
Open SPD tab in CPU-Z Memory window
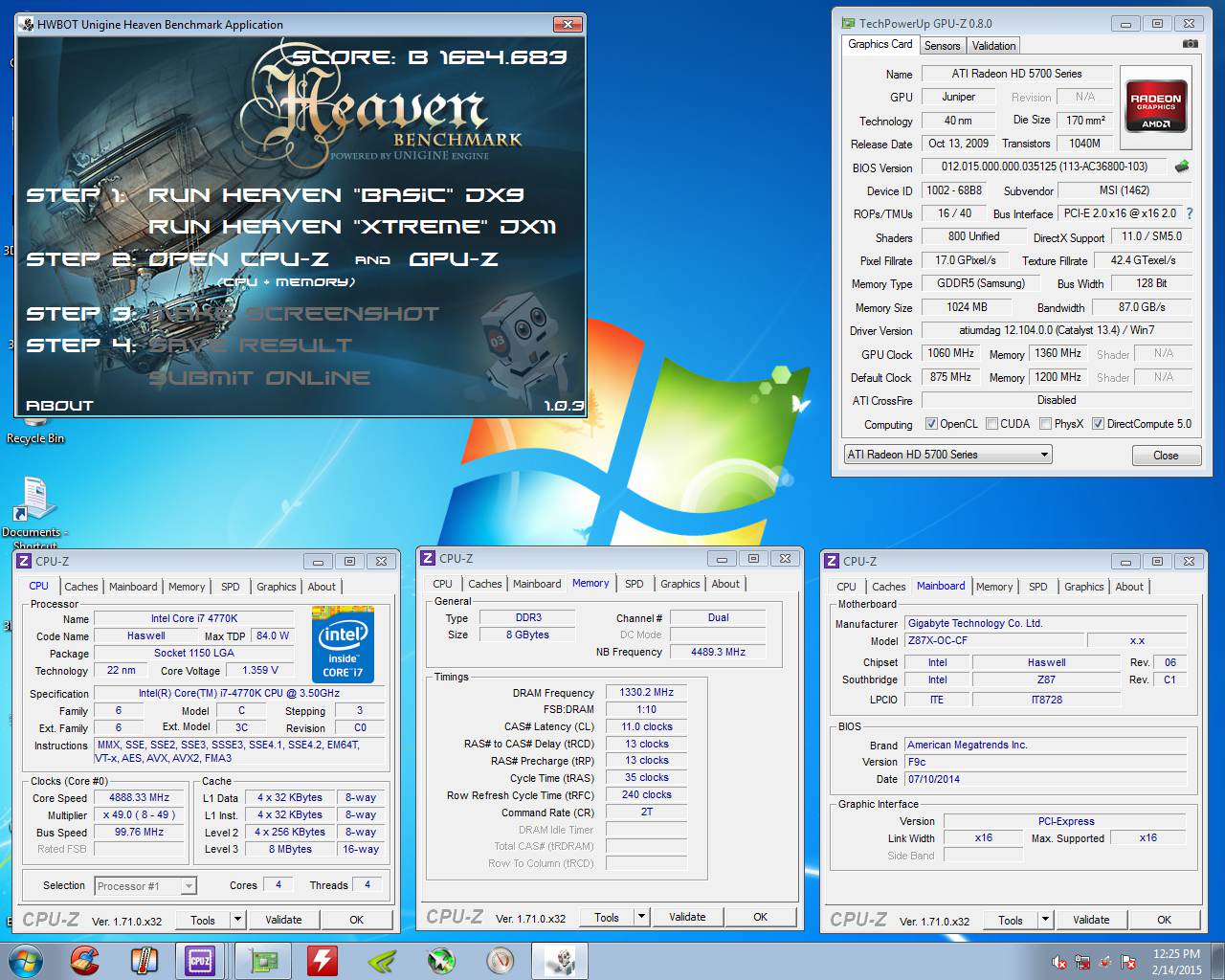click(x=635, y=584)
